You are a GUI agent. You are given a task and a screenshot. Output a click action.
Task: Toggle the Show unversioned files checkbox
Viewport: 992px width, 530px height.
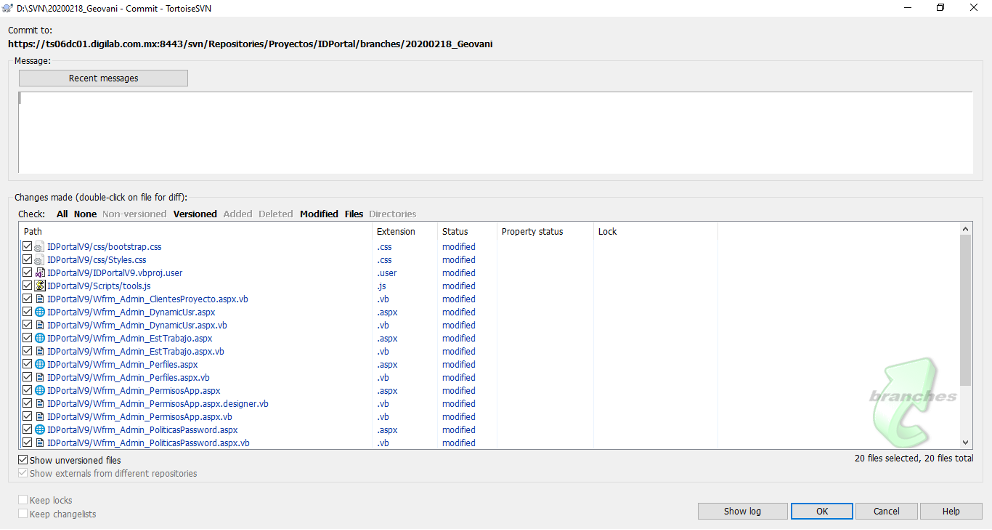(23, 460)
